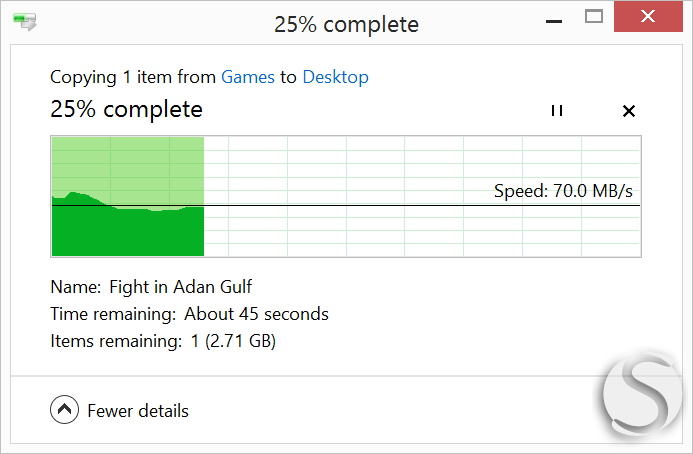The image size is (693, 454).
Task: Click the Fewer details label
Action: (138, 411)
